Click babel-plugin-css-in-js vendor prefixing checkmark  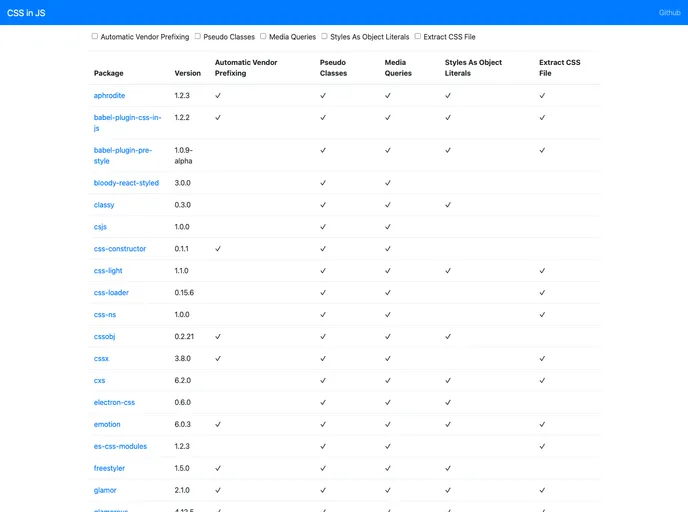pos(218,118)
